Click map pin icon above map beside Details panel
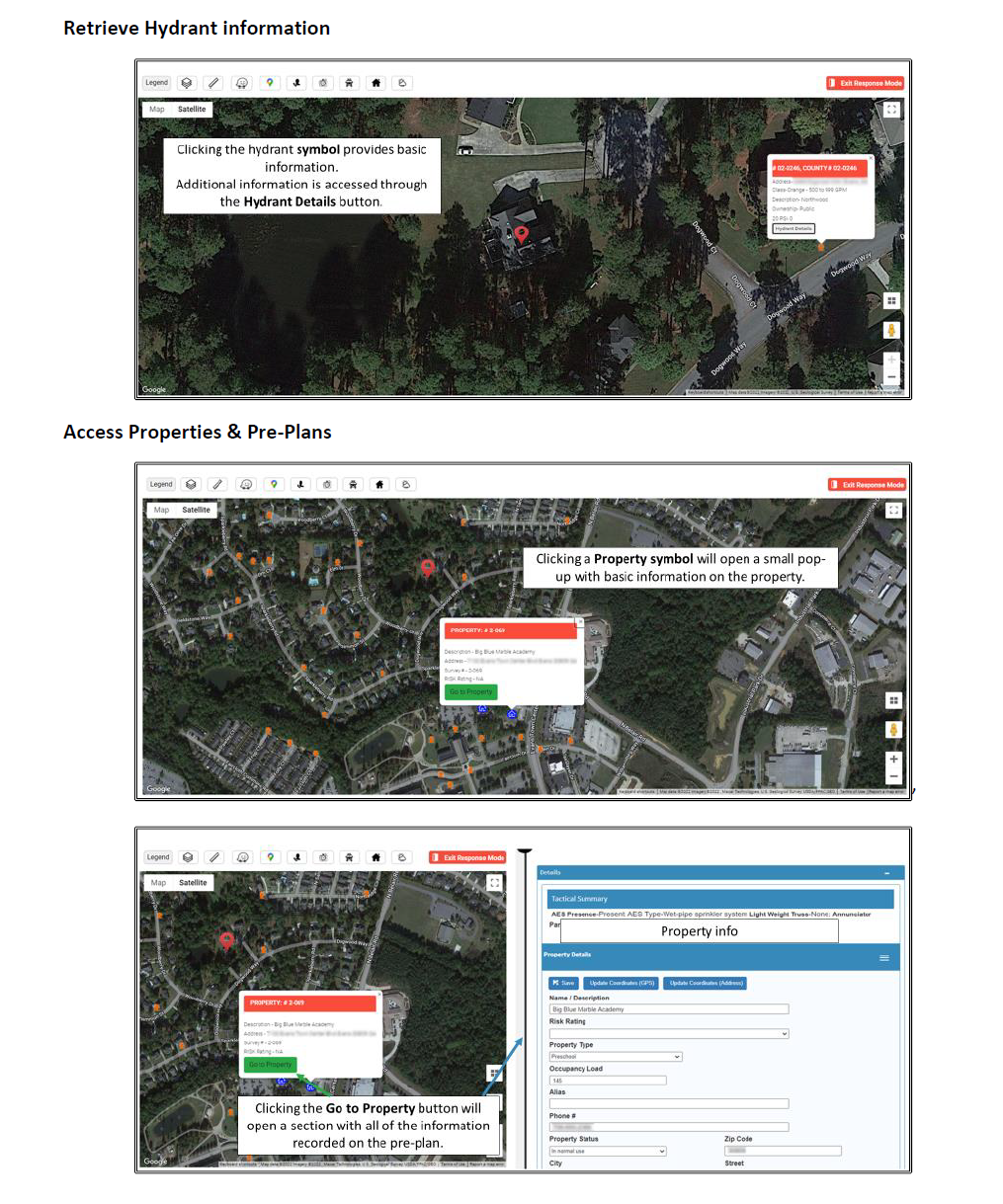1003x1204 pixels. click(x=271, y=857)
